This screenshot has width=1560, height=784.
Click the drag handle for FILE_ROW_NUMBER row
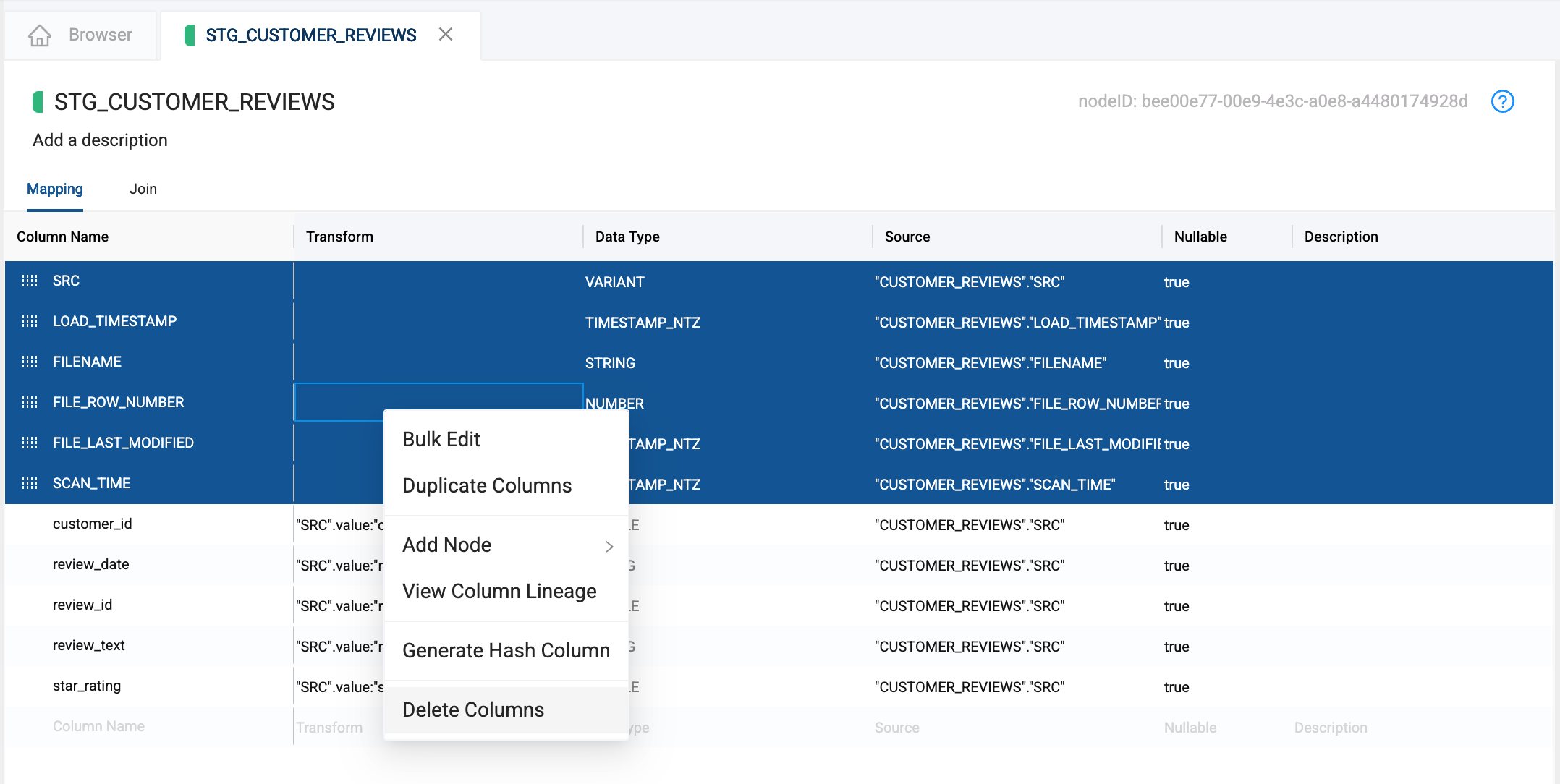point(30,402)
